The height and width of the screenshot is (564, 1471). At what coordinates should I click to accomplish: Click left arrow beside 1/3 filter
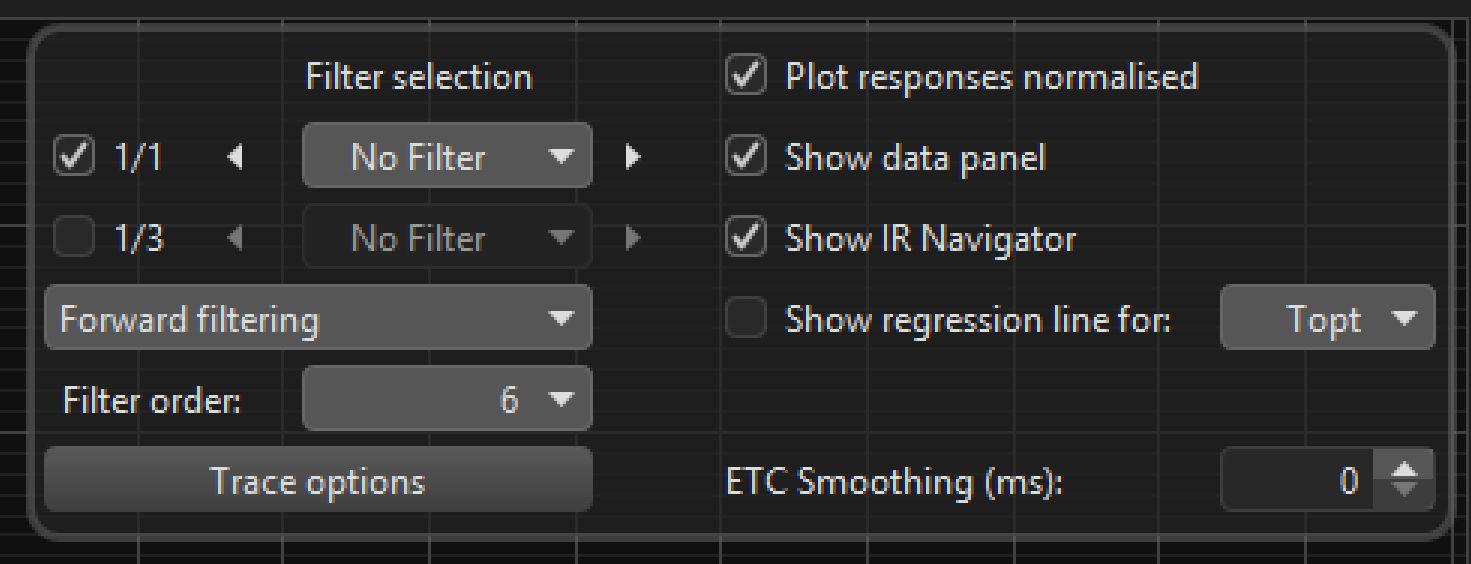(x=235, y=239)
